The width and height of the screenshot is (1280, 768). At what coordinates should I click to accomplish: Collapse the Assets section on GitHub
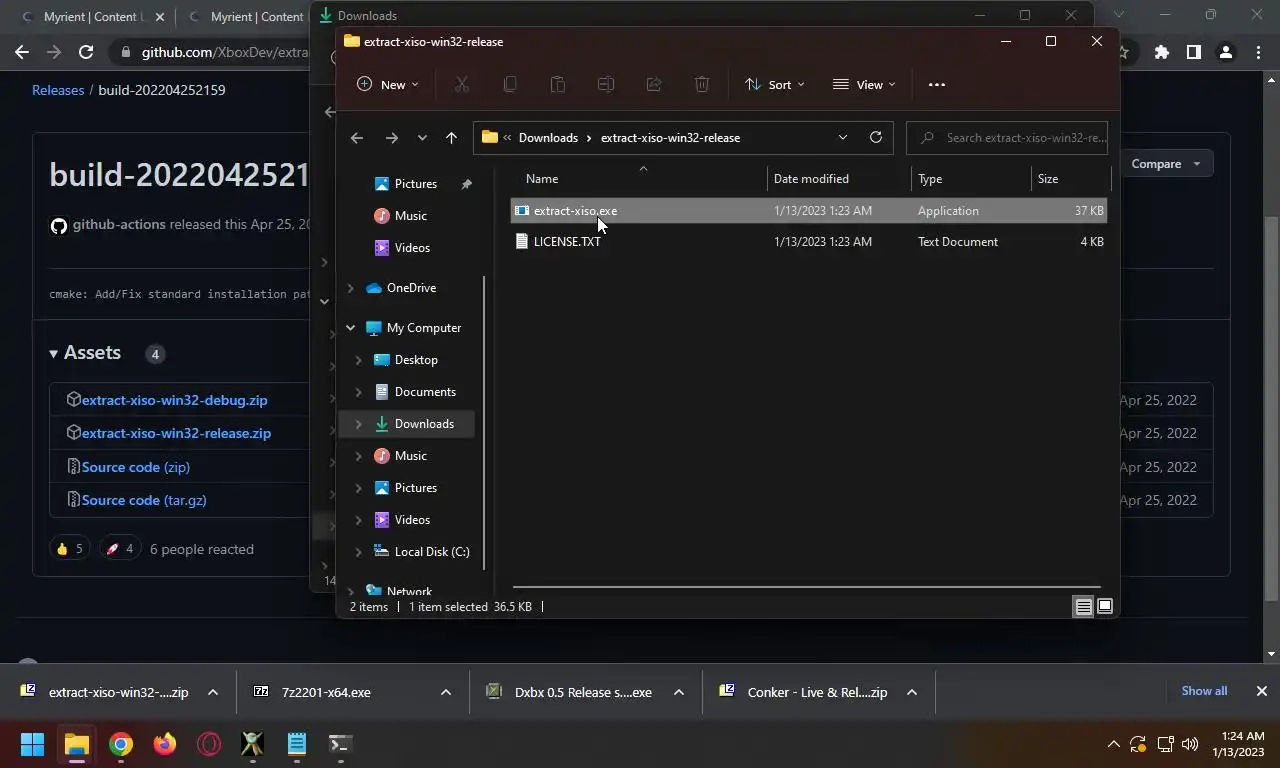pyautogui.click(x=85, y=353)
